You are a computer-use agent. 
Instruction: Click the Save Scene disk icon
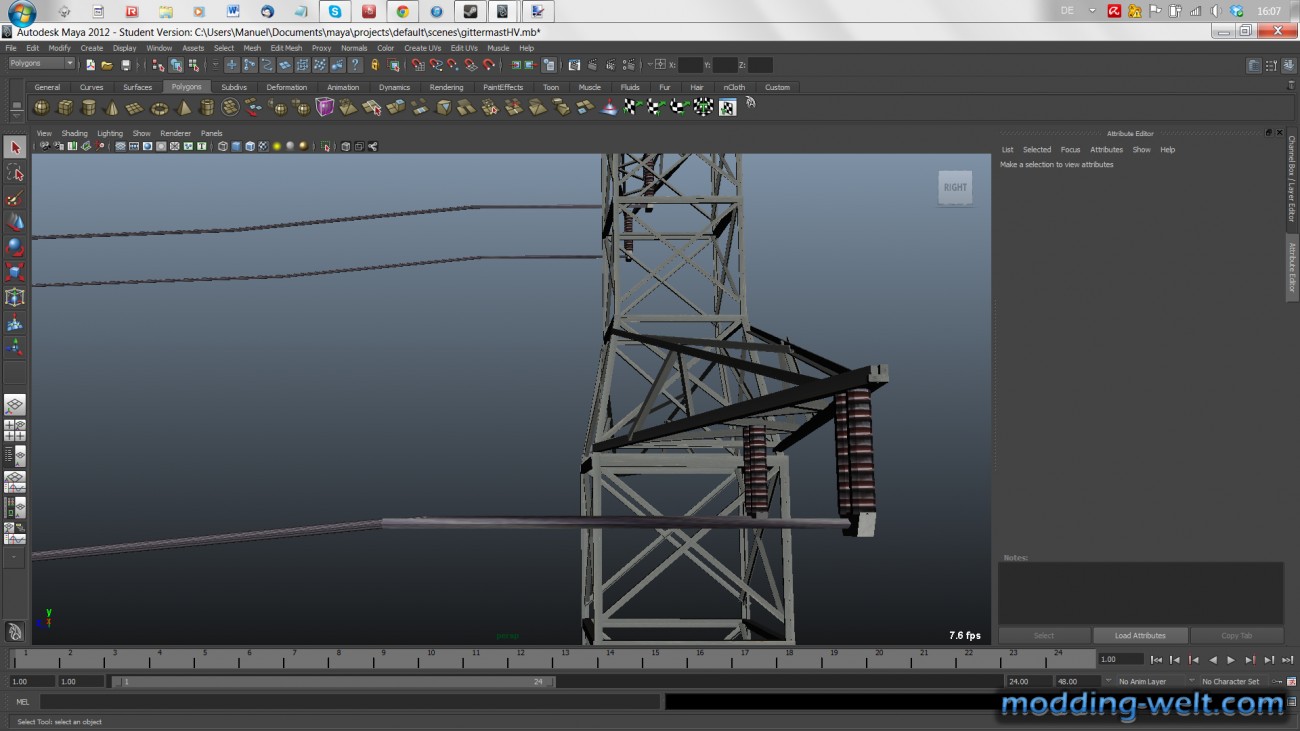[x=125, y=65]
